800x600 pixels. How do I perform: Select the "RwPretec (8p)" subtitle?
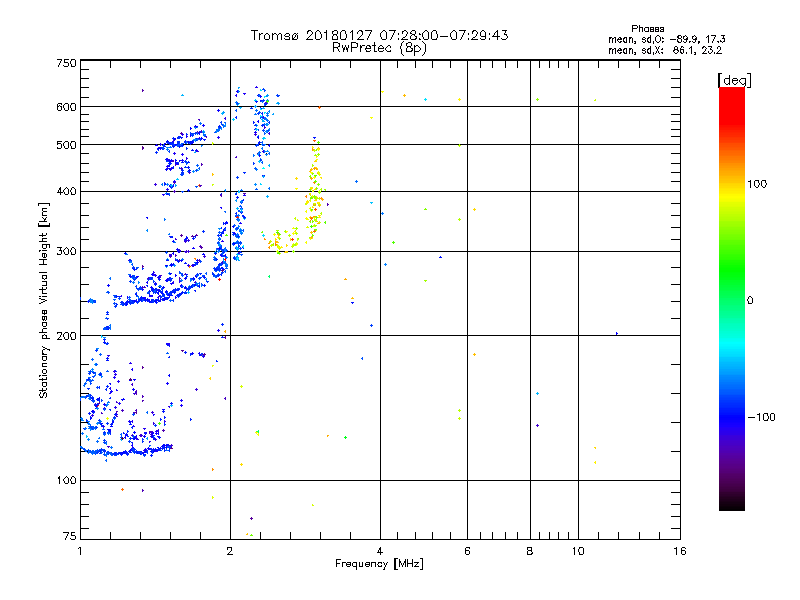click(379, 48)
